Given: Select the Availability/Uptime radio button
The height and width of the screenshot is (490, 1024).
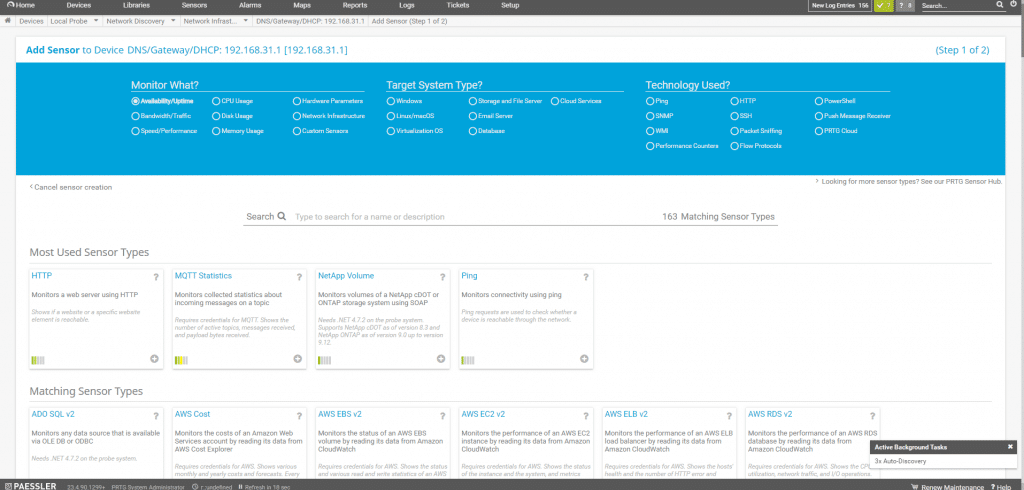Looking at the screenshot, I should pos(135,101).
